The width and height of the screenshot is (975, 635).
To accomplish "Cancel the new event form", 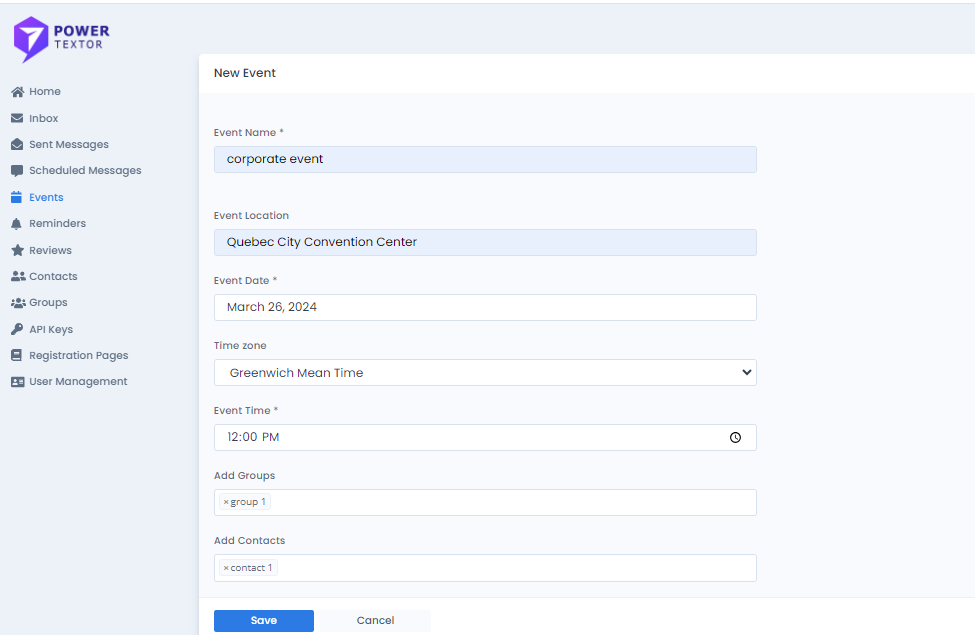I will pos(375,621).
